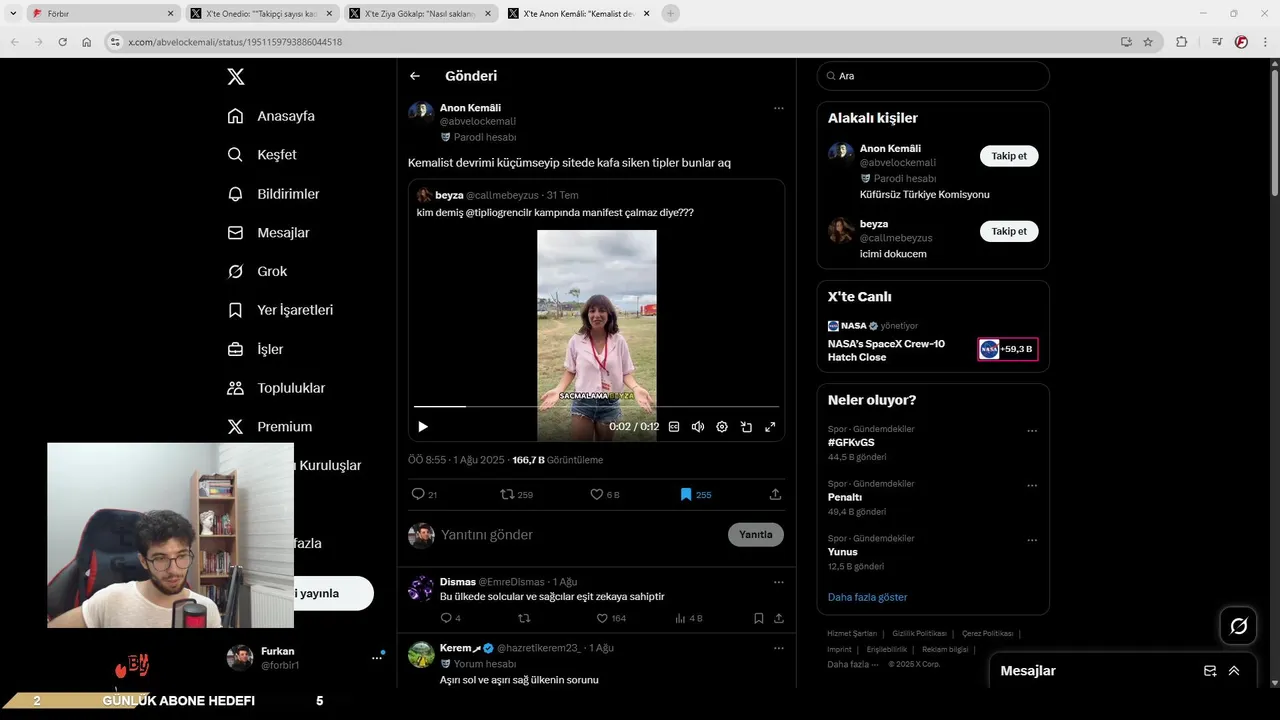This screenshot has width=1280, height=720.
Task: Open more options for Penaltı trend
Action: (x=1032, y=486)
